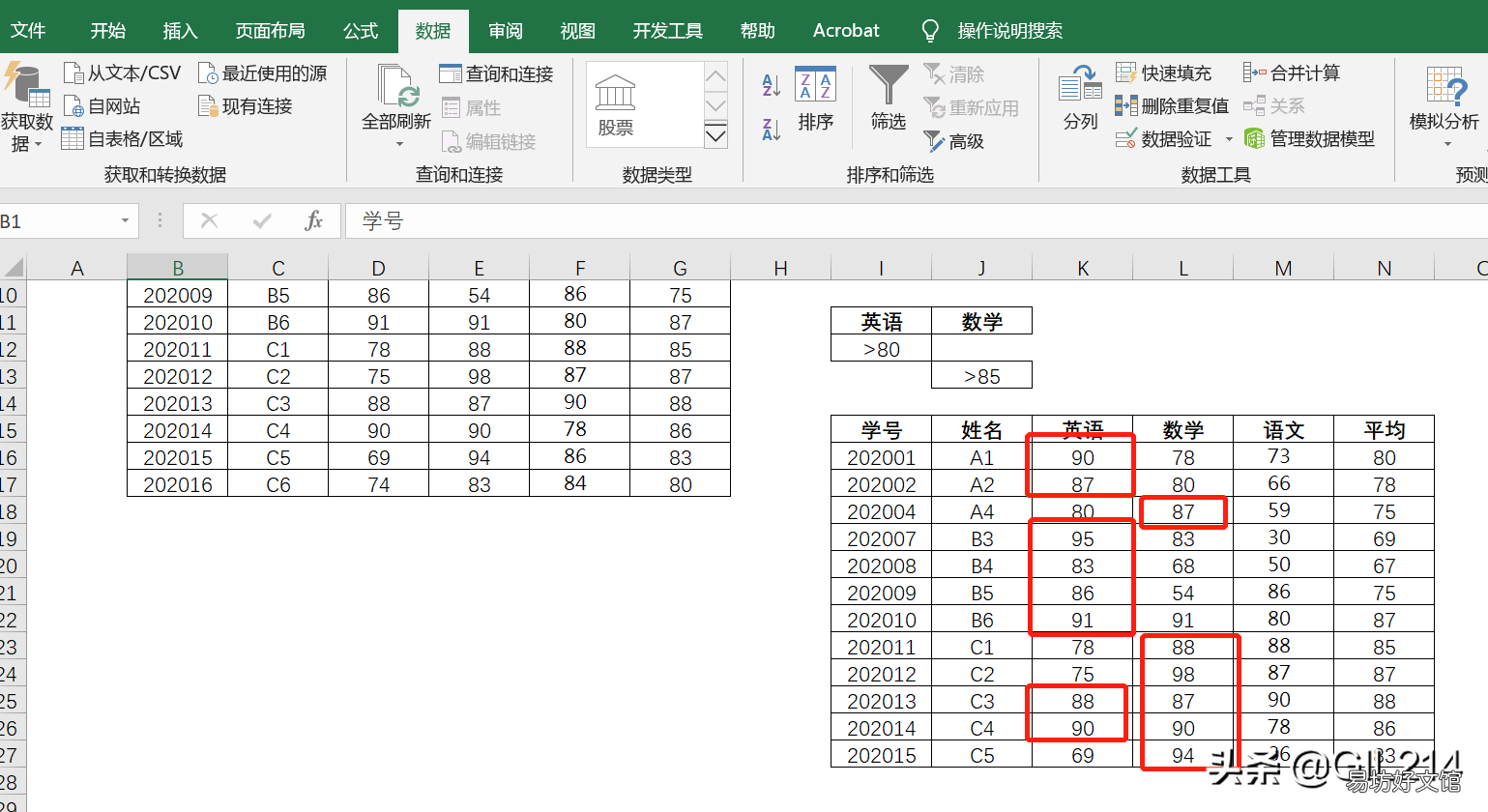
Task: Import data From Web (自网站)
Action: (102, 106)
